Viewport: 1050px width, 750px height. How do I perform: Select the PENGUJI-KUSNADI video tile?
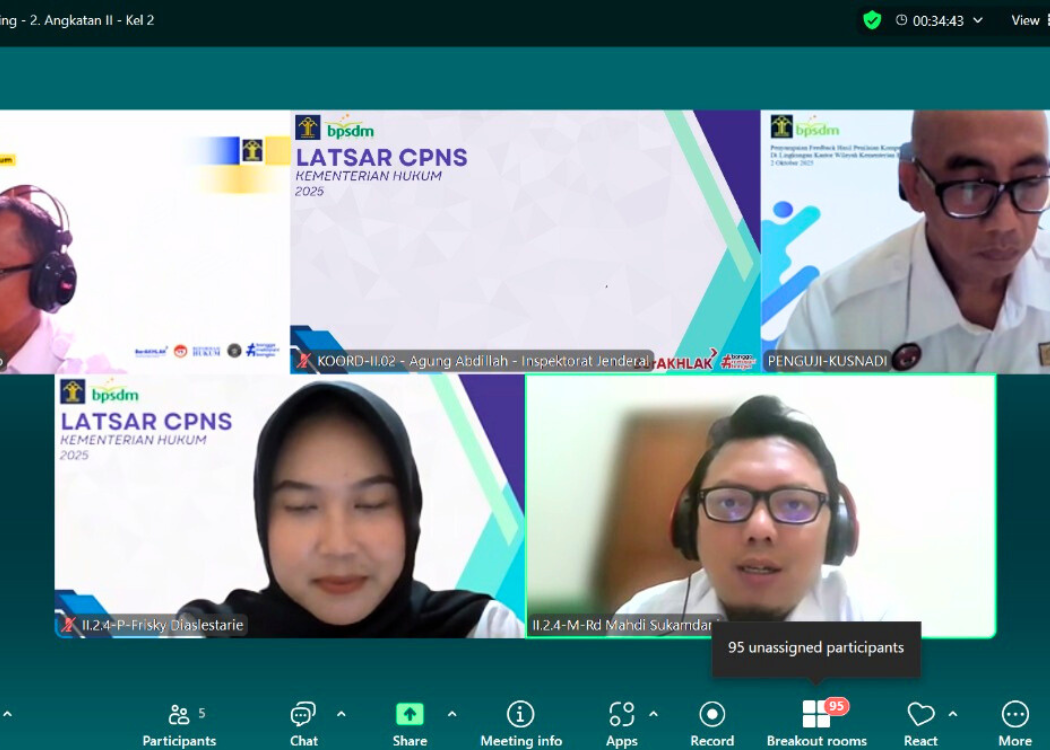click(x=905, y=240)
